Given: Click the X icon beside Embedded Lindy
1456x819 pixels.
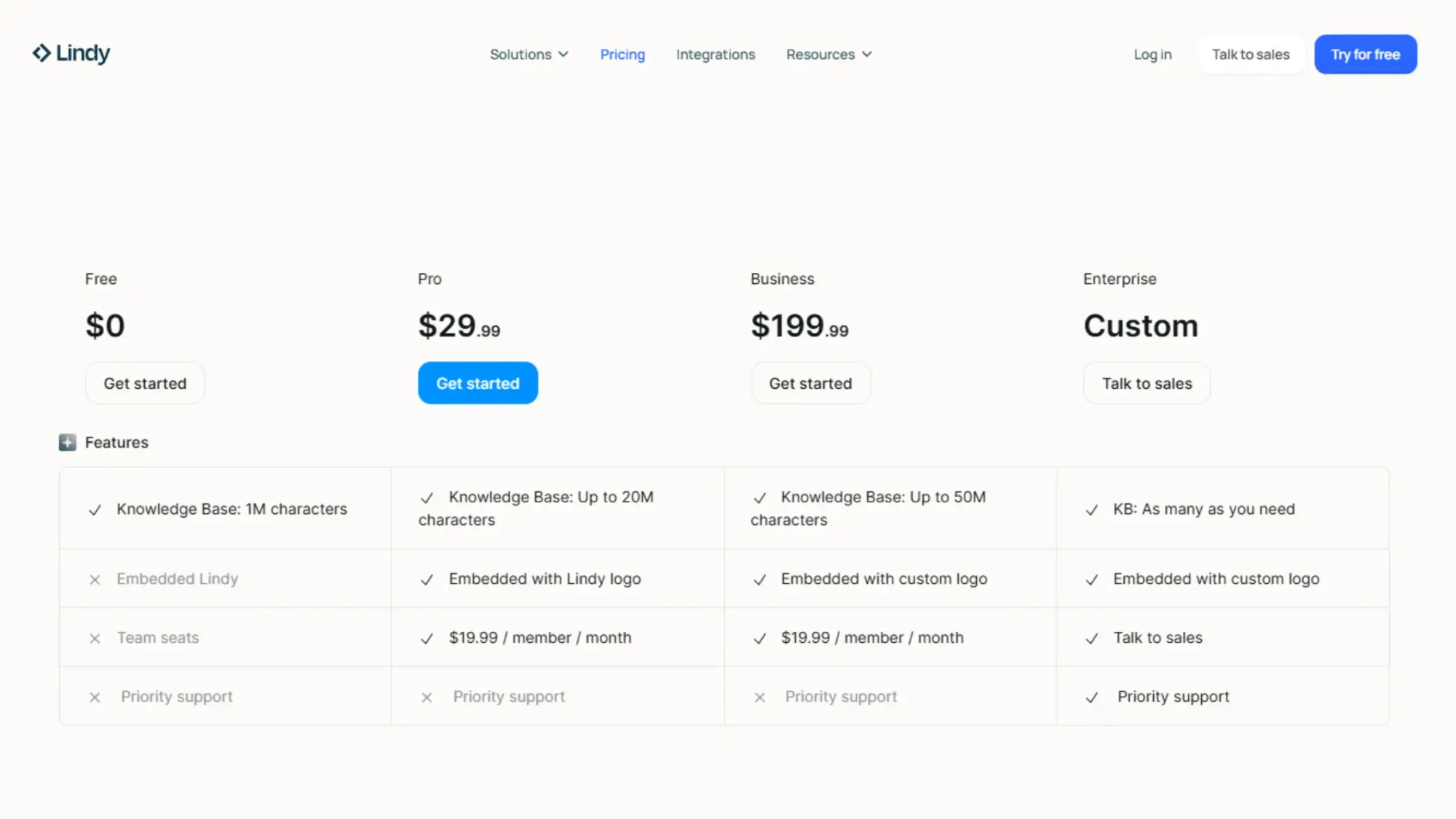Looking at the screenshot, I should click(95, 579).
